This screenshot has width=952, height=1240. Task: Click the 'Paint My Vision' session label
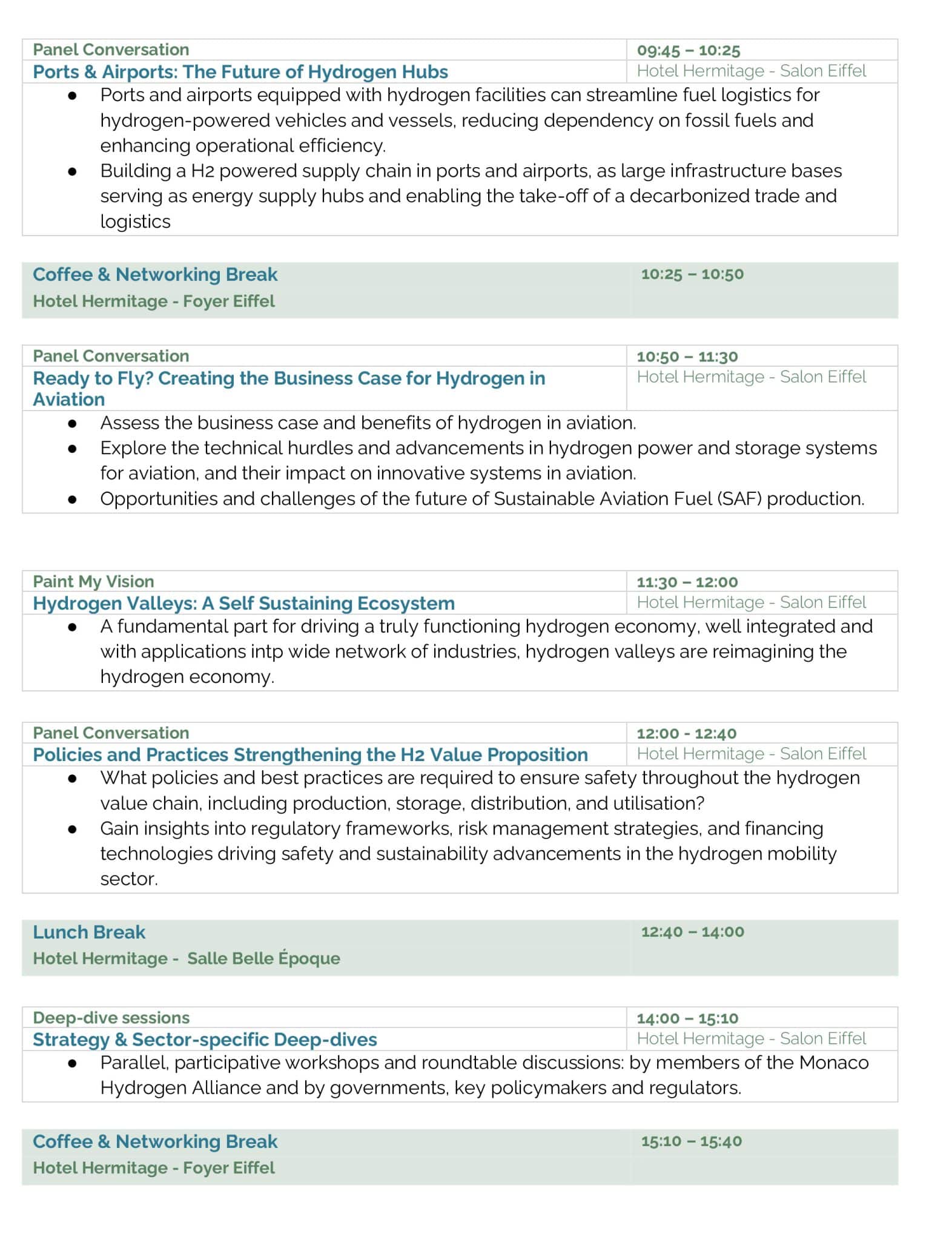93,581
